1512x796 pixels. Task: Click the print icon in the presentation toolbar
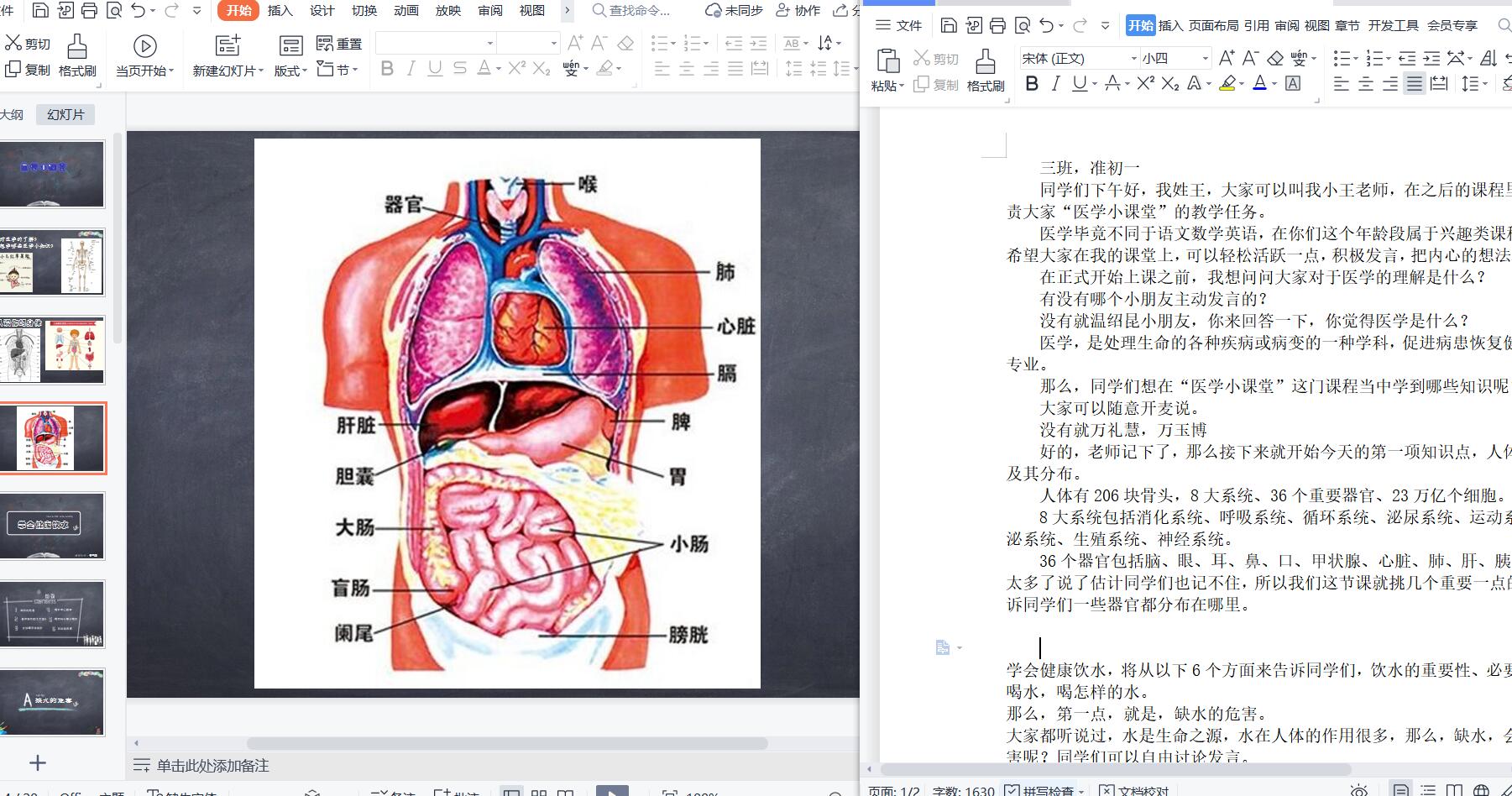[x=89, y=10]
